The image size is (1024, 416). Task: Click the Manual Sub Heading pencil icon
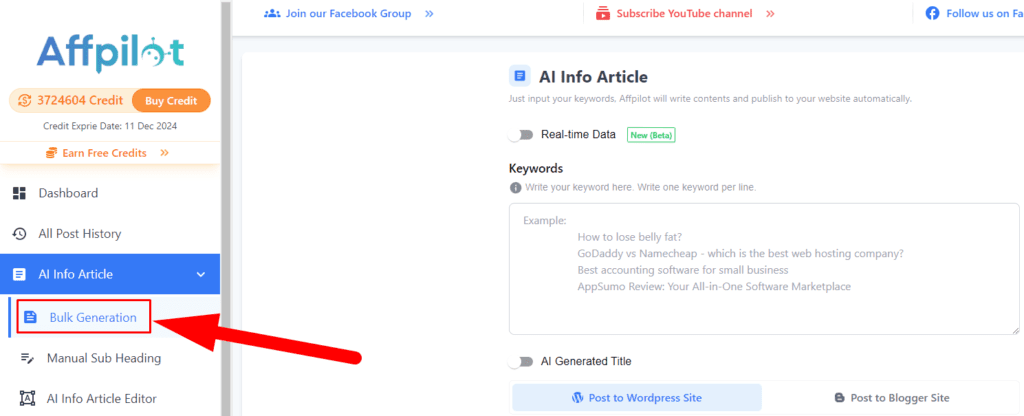(28, 358)
